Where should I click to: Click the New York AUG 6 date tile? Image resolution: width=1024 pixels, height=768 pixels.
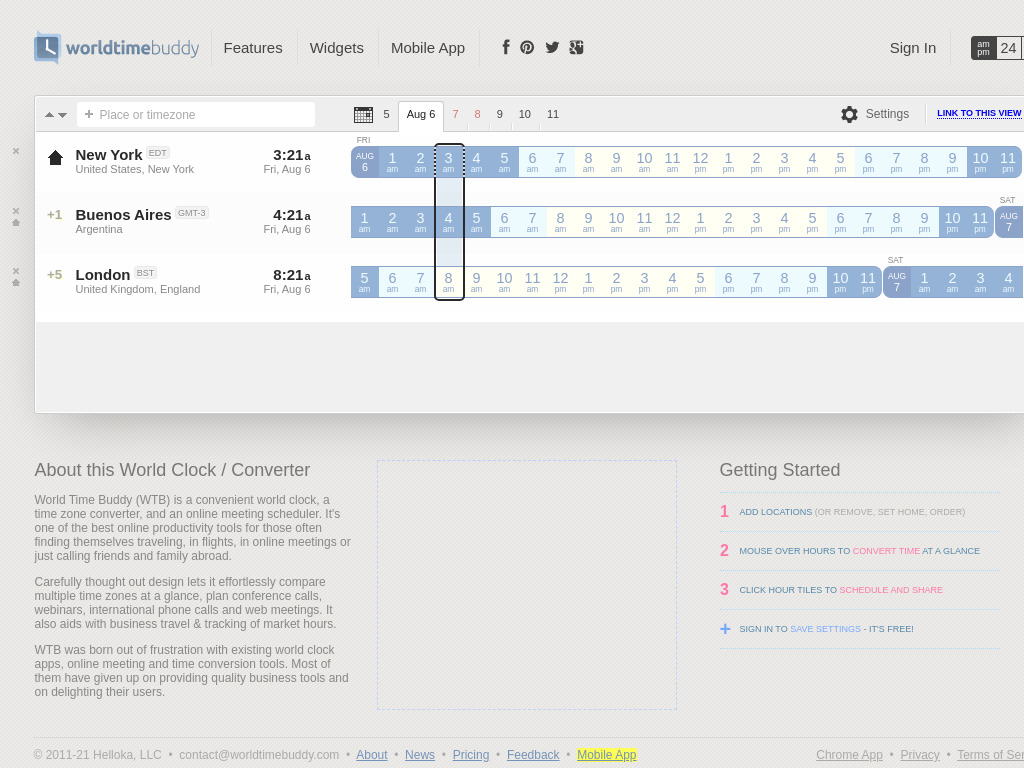tap(364, 162)
